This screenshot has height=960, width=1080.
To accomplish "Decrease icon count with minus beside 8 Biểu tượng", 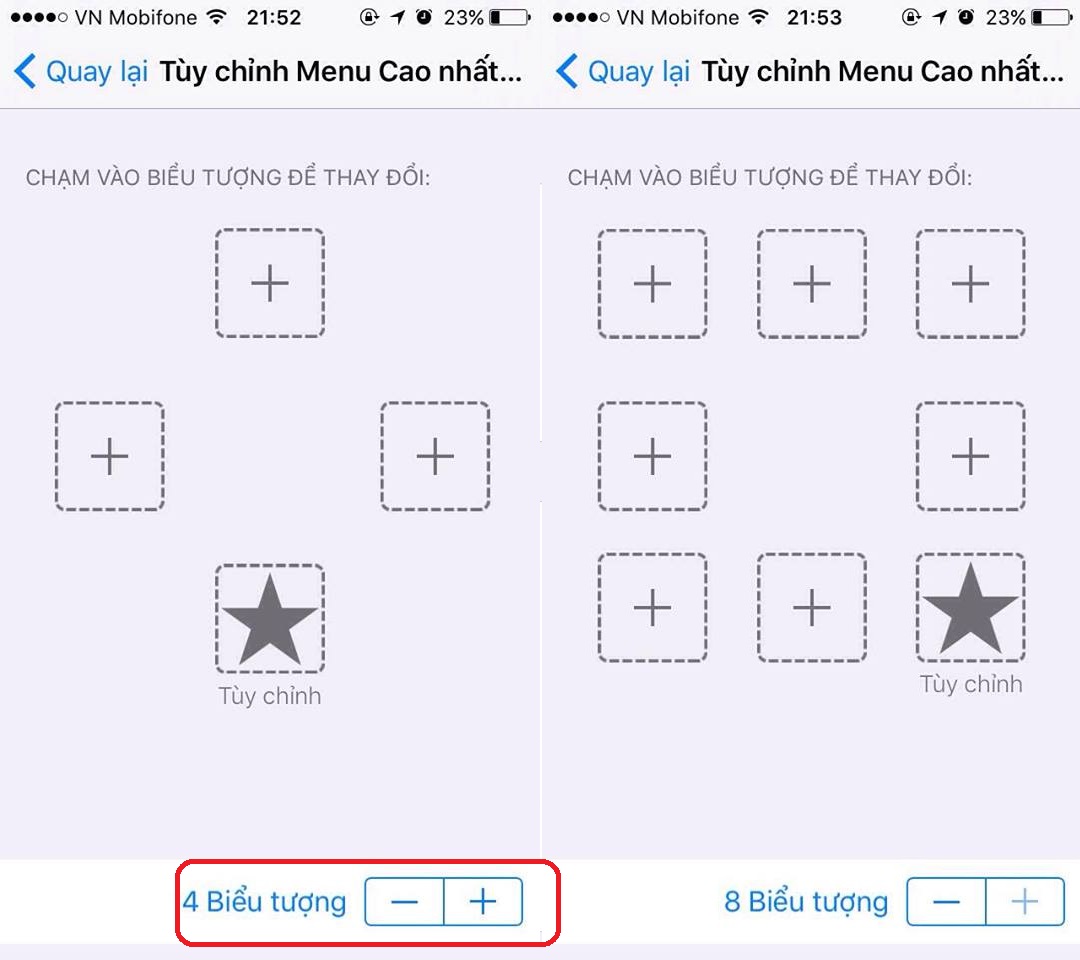I will coord(946,901).
